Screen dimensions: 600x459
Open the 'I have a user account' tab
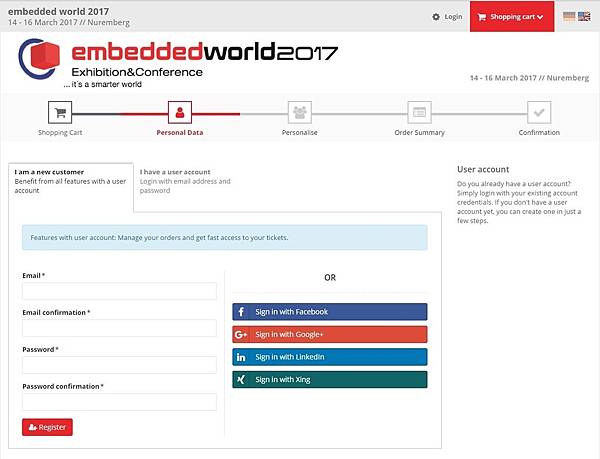tap(185, 181)
